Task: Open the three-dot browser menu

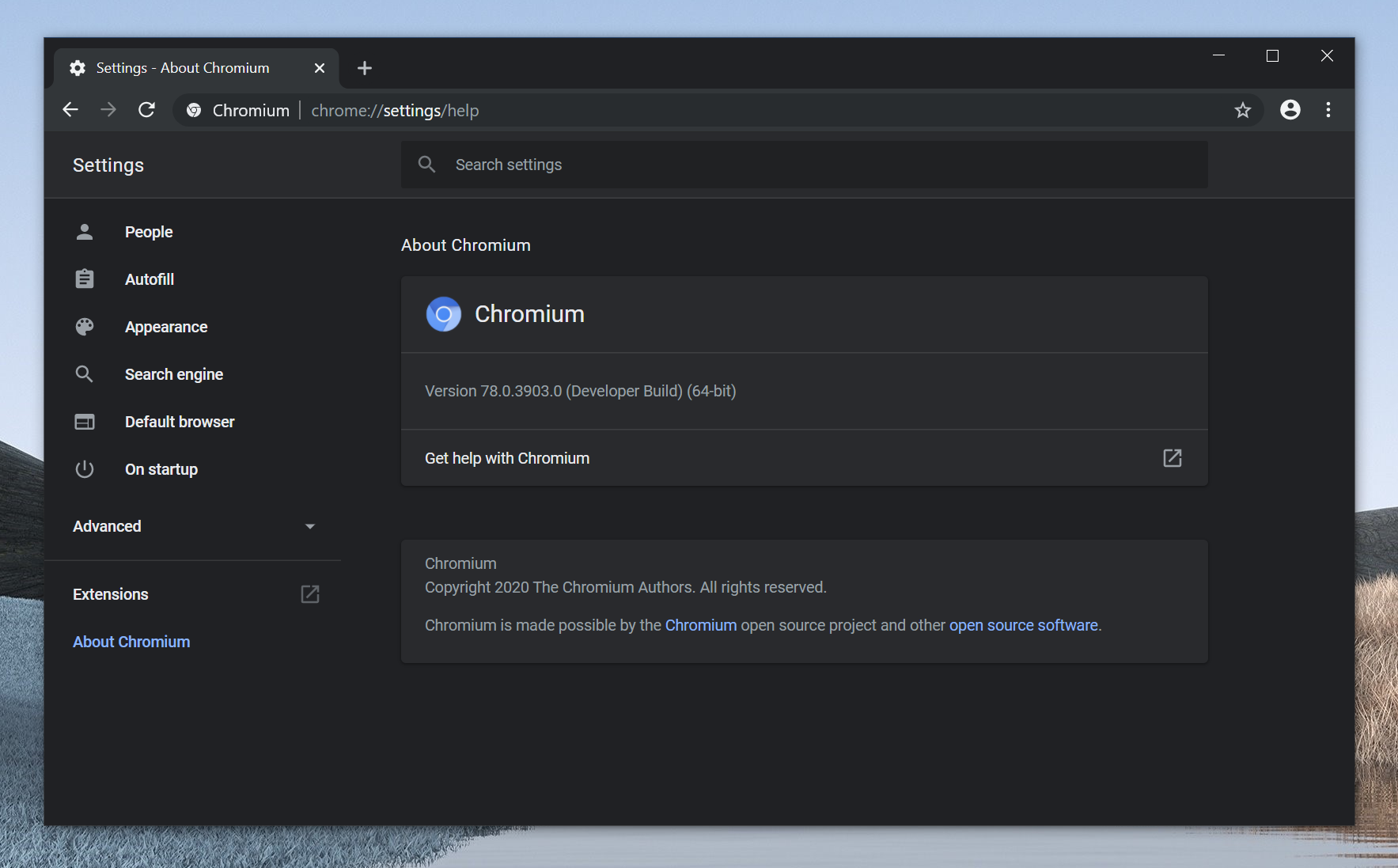Action: [1328, 110]
